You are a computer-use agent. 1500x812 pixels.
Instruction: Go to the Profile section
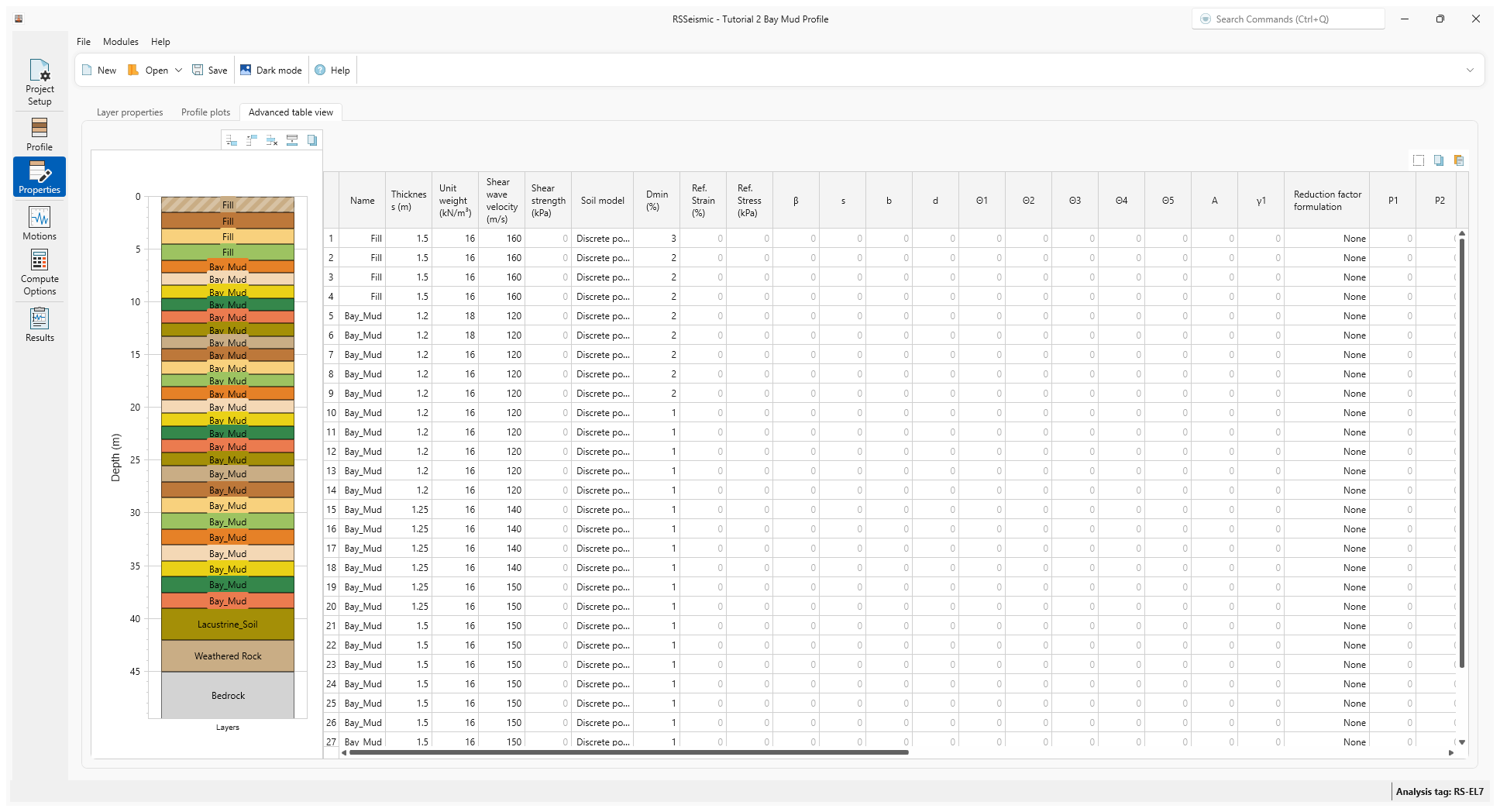[x=40, y=134]
